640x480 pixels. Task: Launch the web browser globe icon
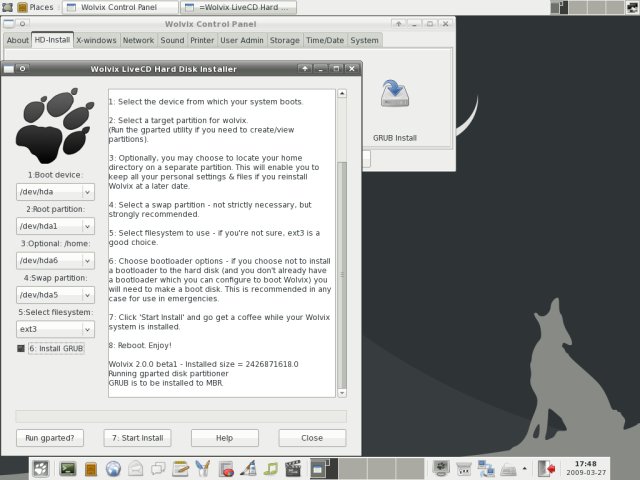click(x=113, y=469)
